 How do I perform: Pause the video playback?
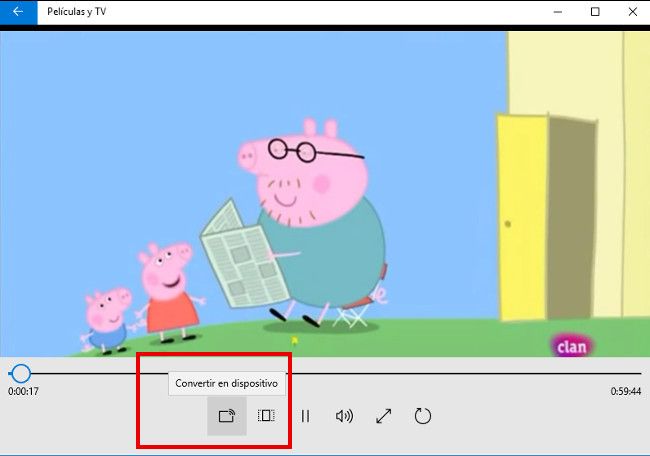(306, 416)
